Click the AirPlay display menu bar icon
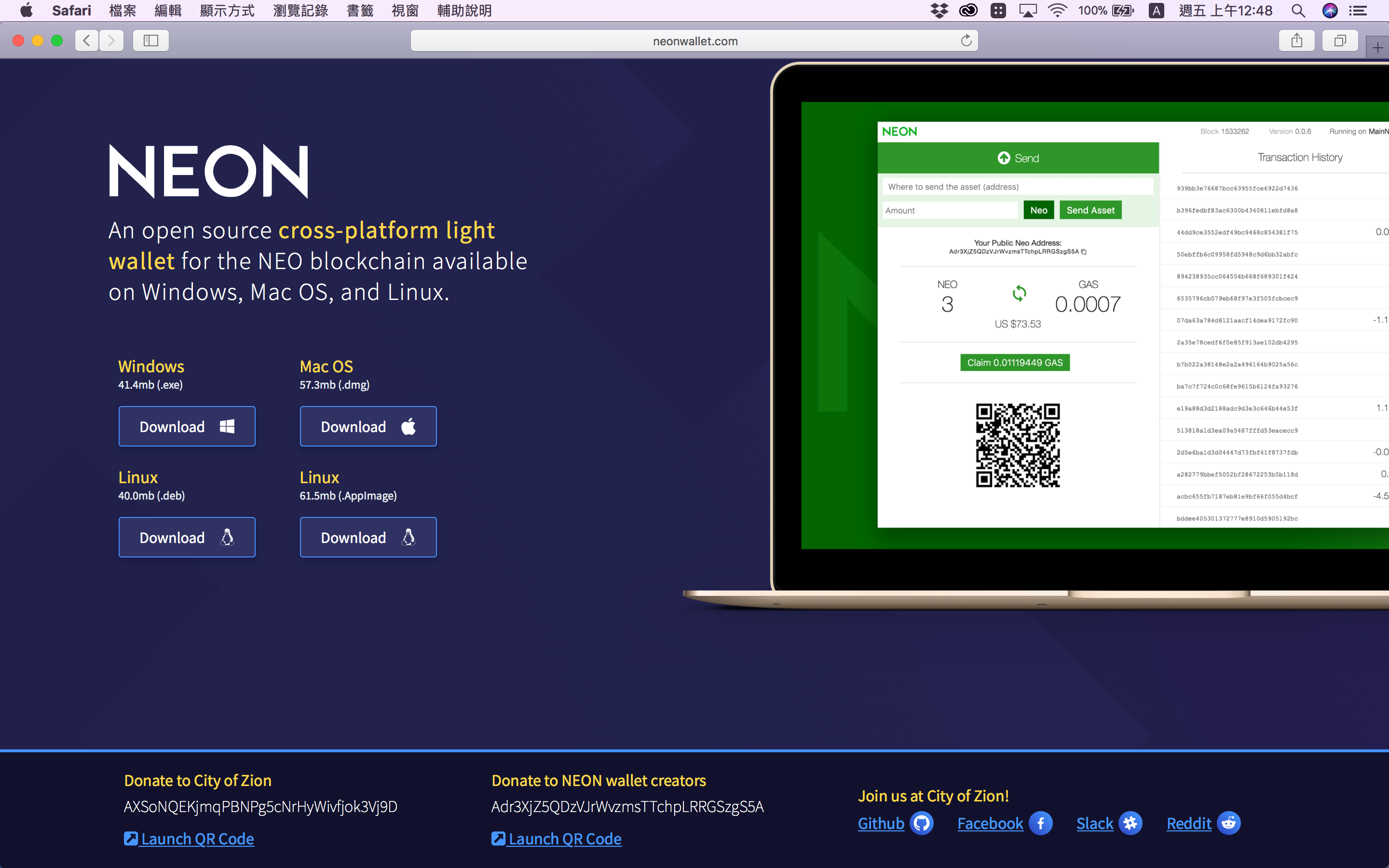Viewport: 1389px width, 868px height. 1027,10
